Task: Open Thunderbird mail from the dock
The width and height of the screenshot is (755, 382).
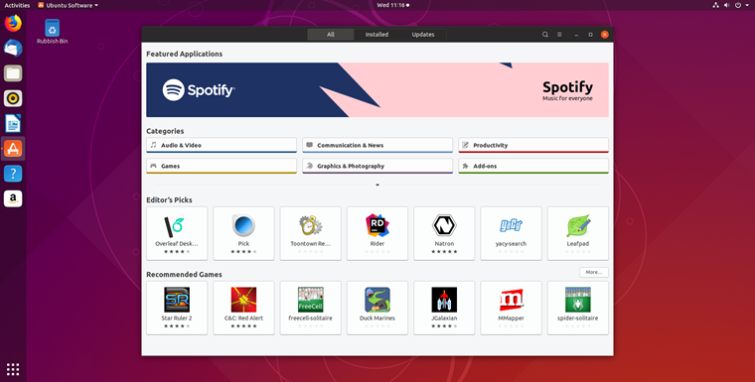Action: 13,48
